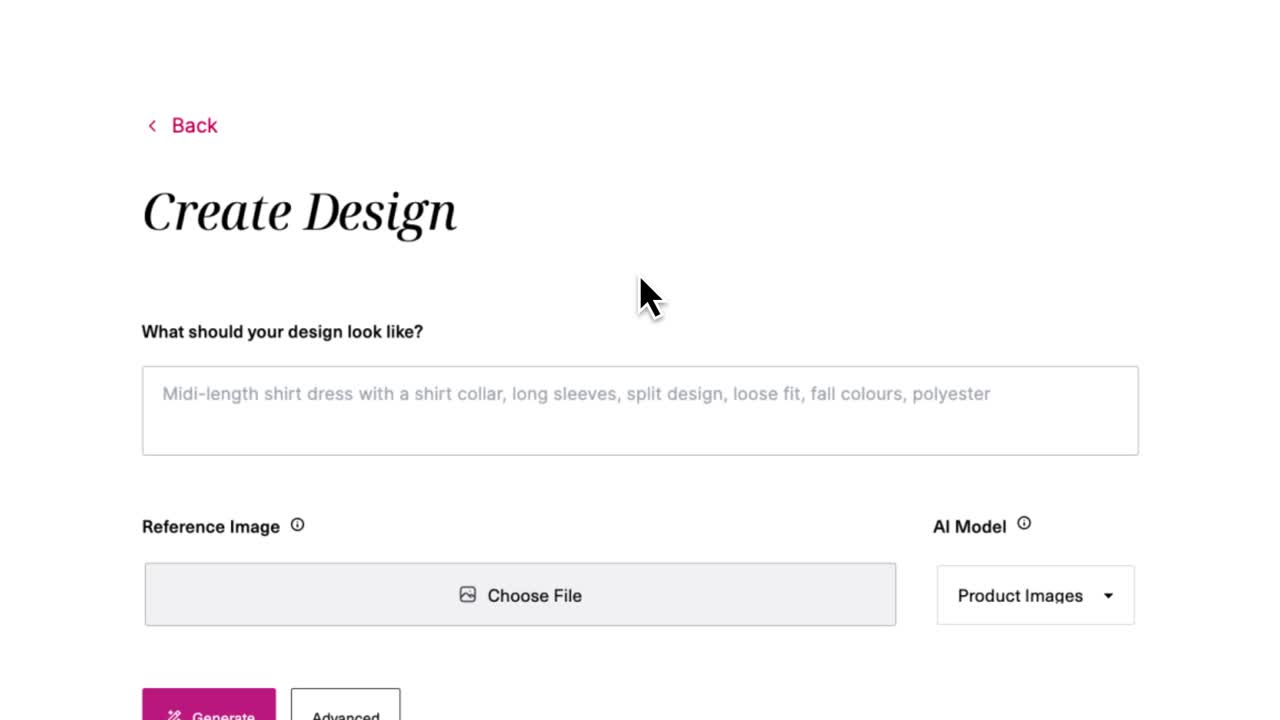
Task: Click the AI Model label text
Action: (x=969, y=527)
